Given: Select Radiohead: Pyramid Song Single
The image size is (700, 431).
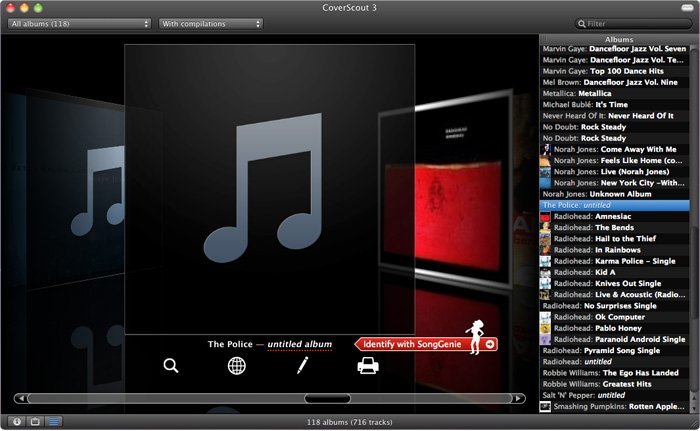Looking at the screenshot, I should (x=614, y=350).
